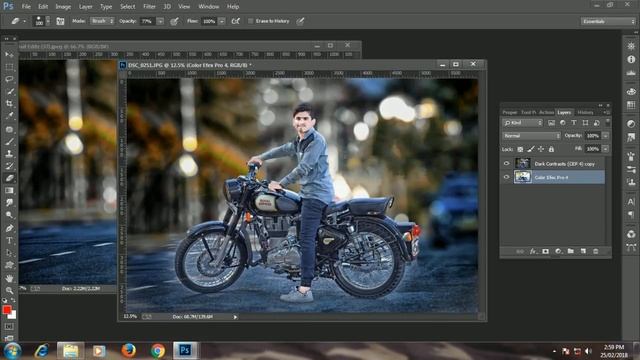This screenshot has height=360, width=640.
Task: Toggle lock all padlock icon
Action: (551, 149)
